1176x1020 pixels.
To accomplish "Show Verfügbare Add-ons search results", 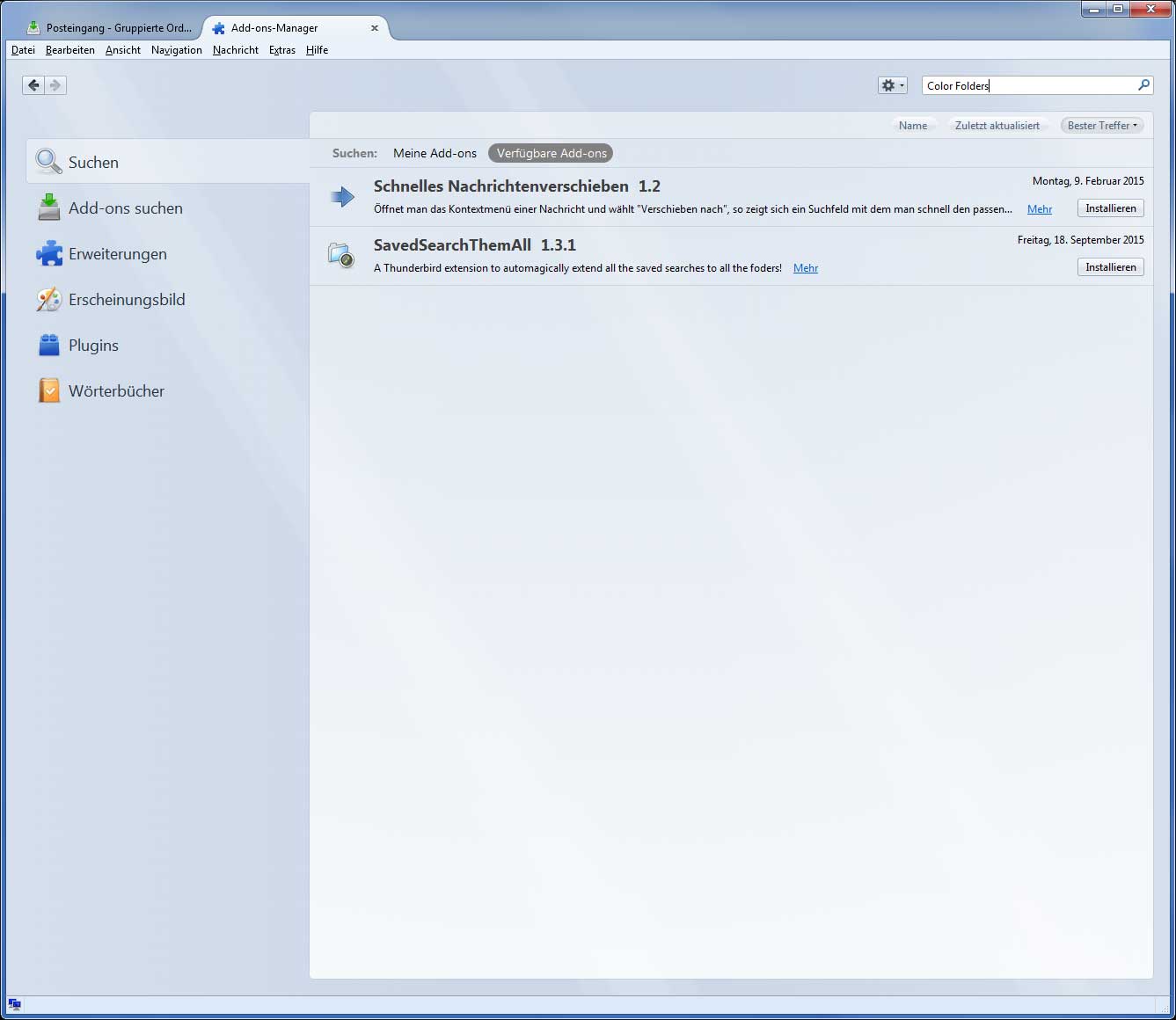I will pos(551,153).
